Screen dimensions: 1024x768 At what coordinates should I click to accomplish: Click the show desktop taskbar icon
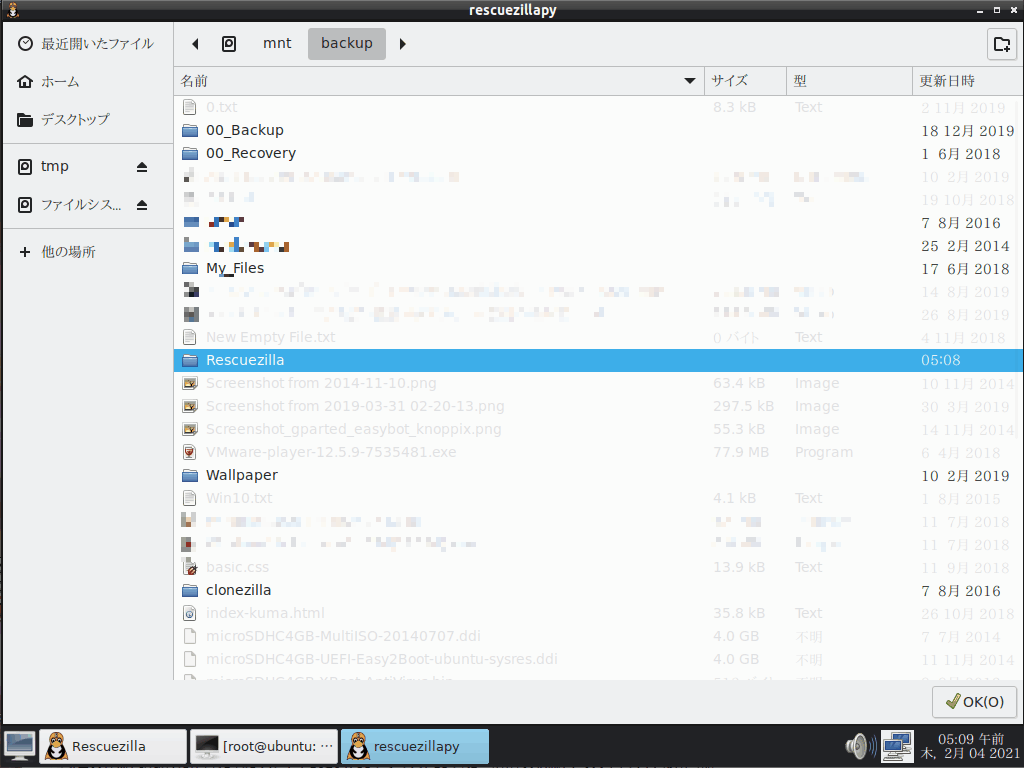click(x=20, y=746)
